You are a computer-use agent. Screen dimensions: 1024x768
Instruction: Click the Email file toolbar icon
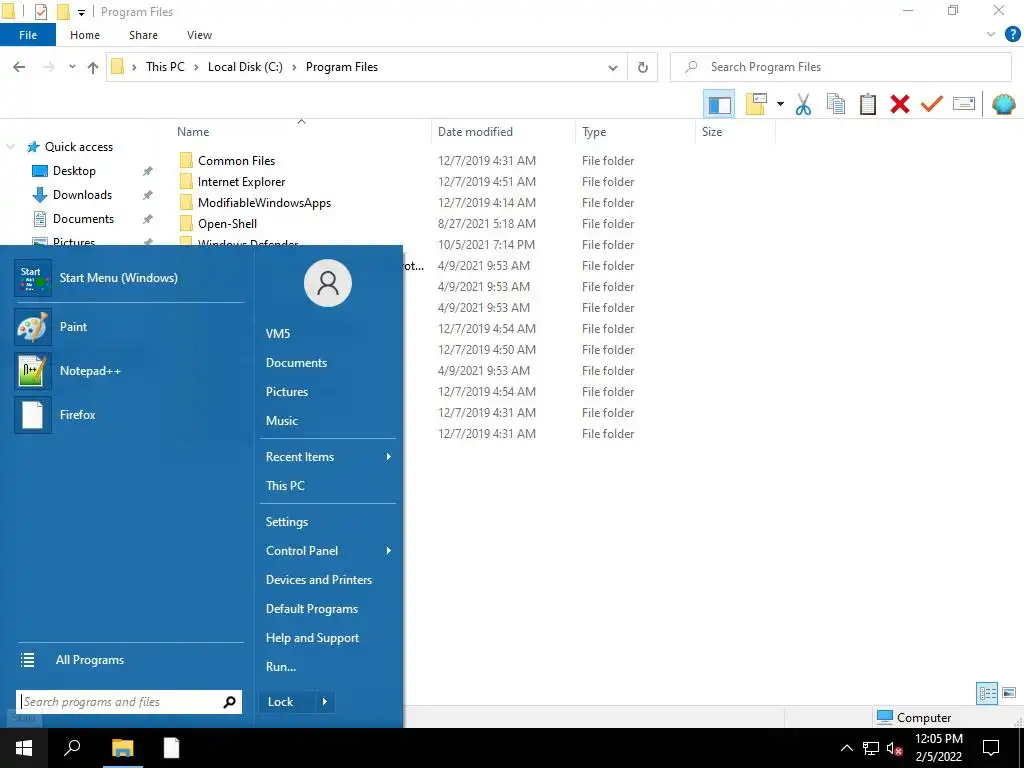coord(964,104)
